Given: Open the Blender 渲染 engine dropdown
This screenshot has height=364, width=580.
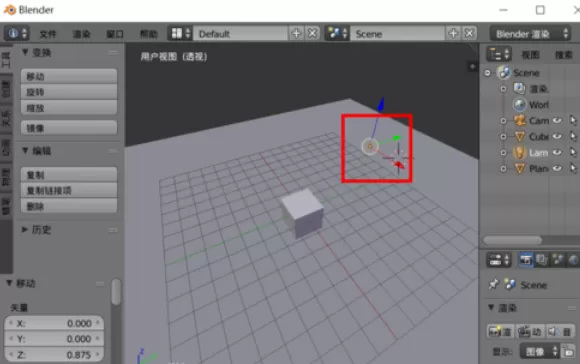Looking at the screenshot, I should [531, 34].
